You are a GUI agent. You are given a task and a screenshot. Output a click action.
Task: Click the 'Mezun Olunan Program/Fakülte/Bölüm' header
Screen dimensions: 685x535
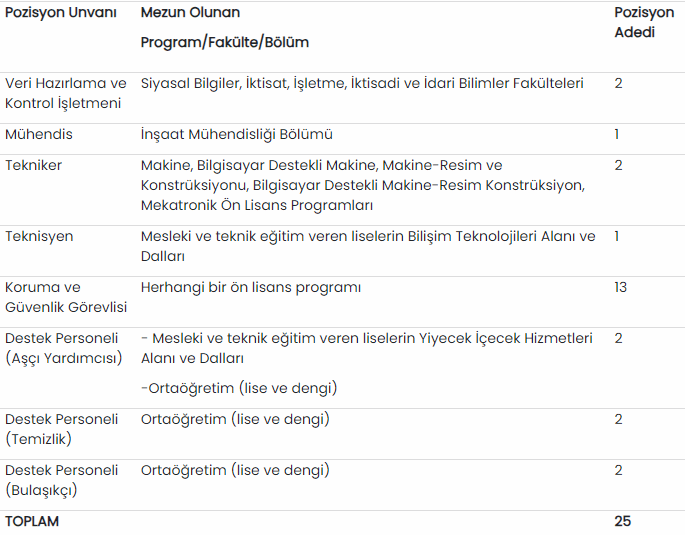coord(225,28)
